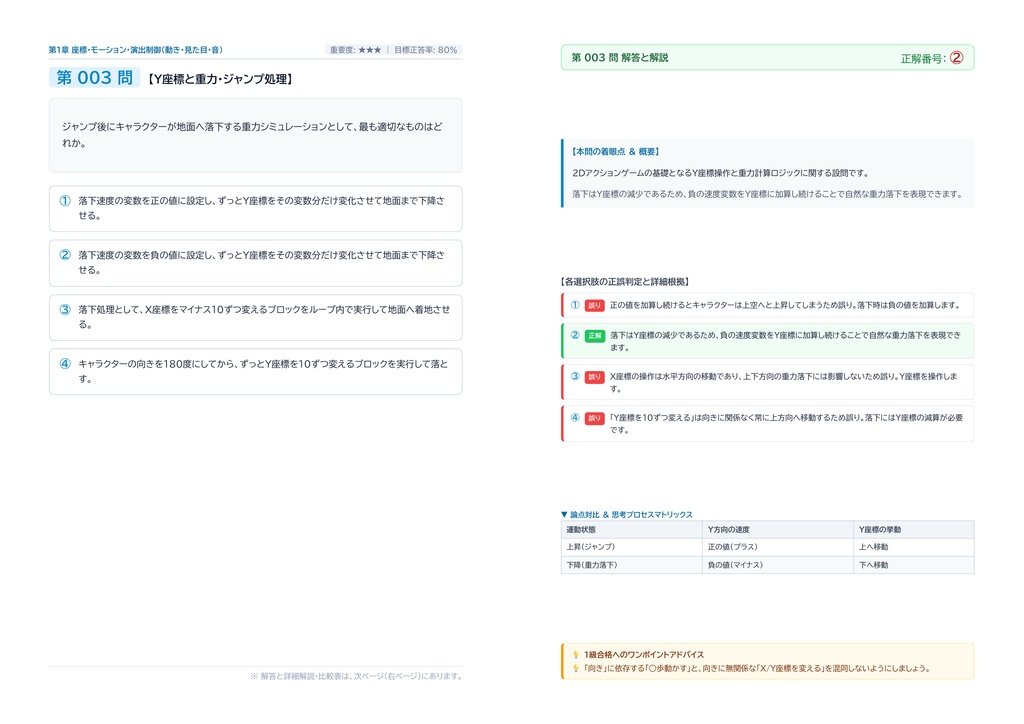The image size is (1024, 724).
Task: Select the answer text about X座標をマイナス10ずつ変える
Action: tap(264, 317)
